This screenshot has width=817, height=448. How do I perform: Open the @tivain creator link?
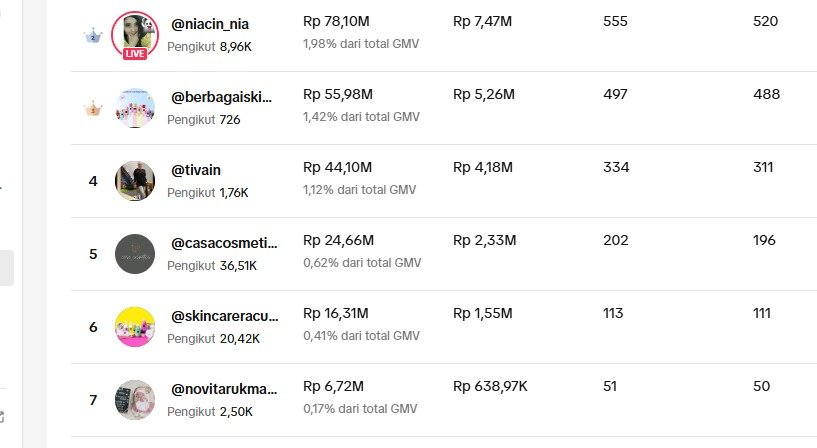coord(200,170)
